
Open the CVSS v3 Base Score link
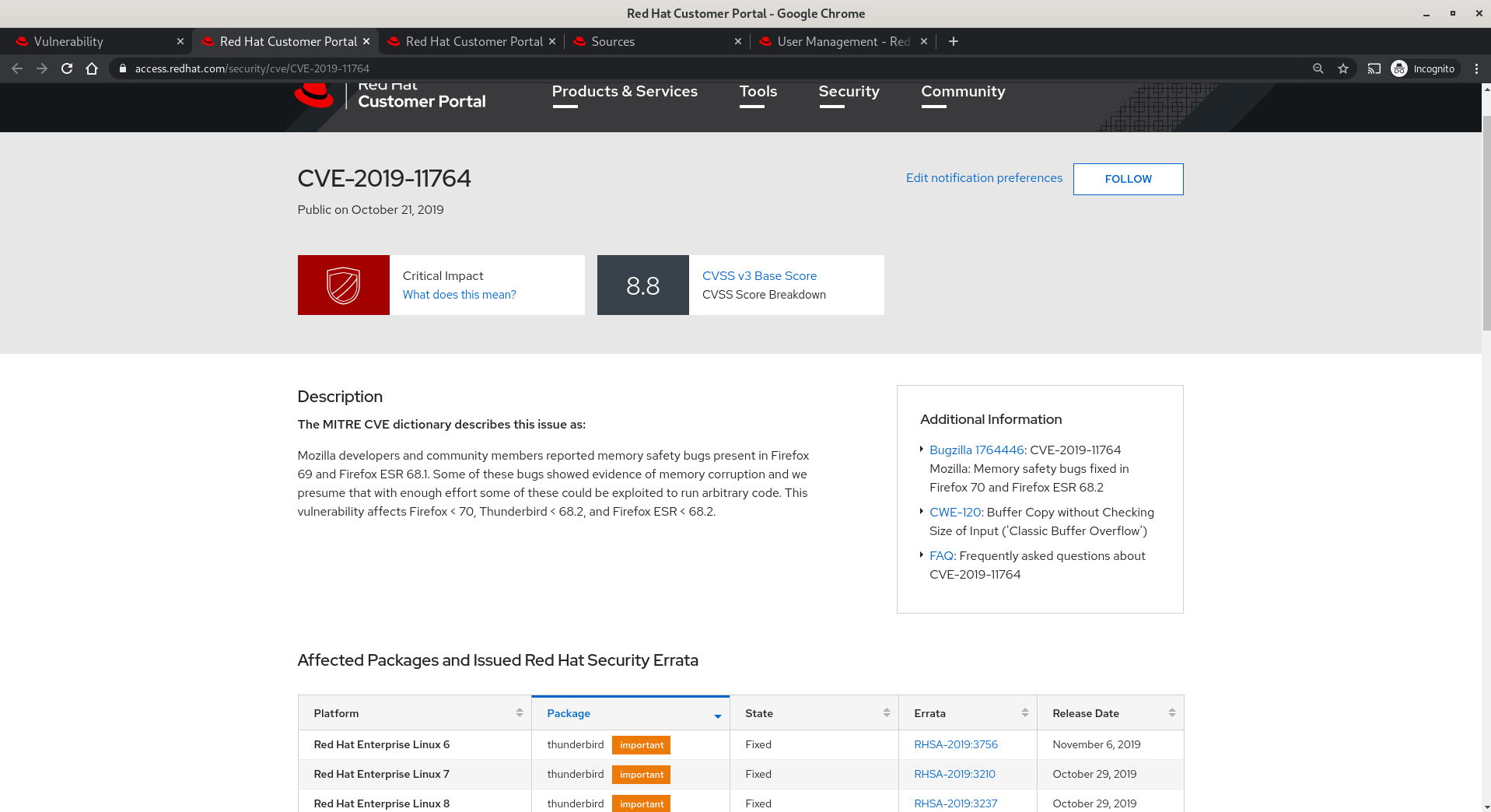(759, 276)
